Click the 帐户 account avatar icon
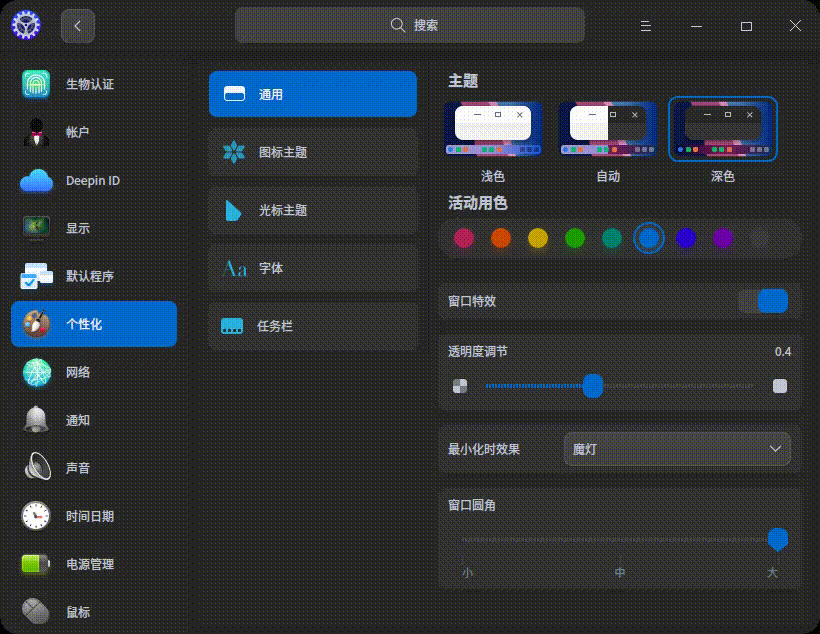820x634 pixels. pos(36,132)
